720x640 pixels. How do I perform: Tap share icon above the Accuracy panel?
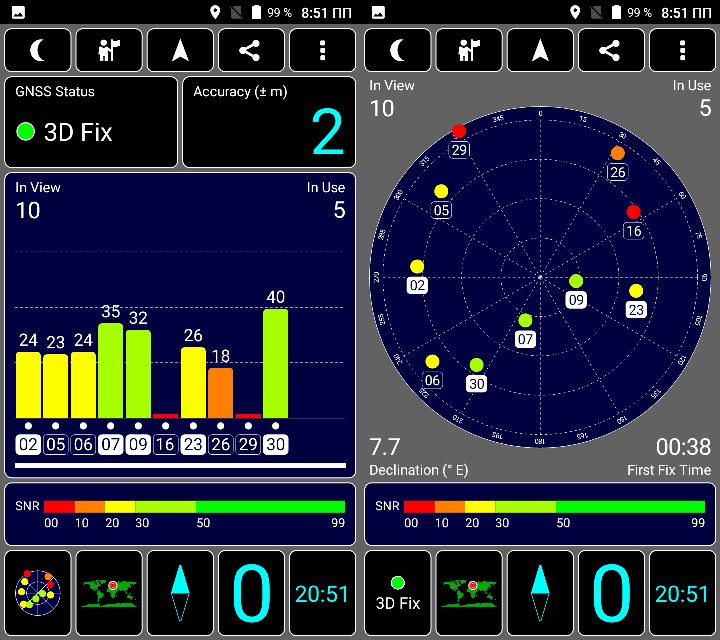coord(251,50)
